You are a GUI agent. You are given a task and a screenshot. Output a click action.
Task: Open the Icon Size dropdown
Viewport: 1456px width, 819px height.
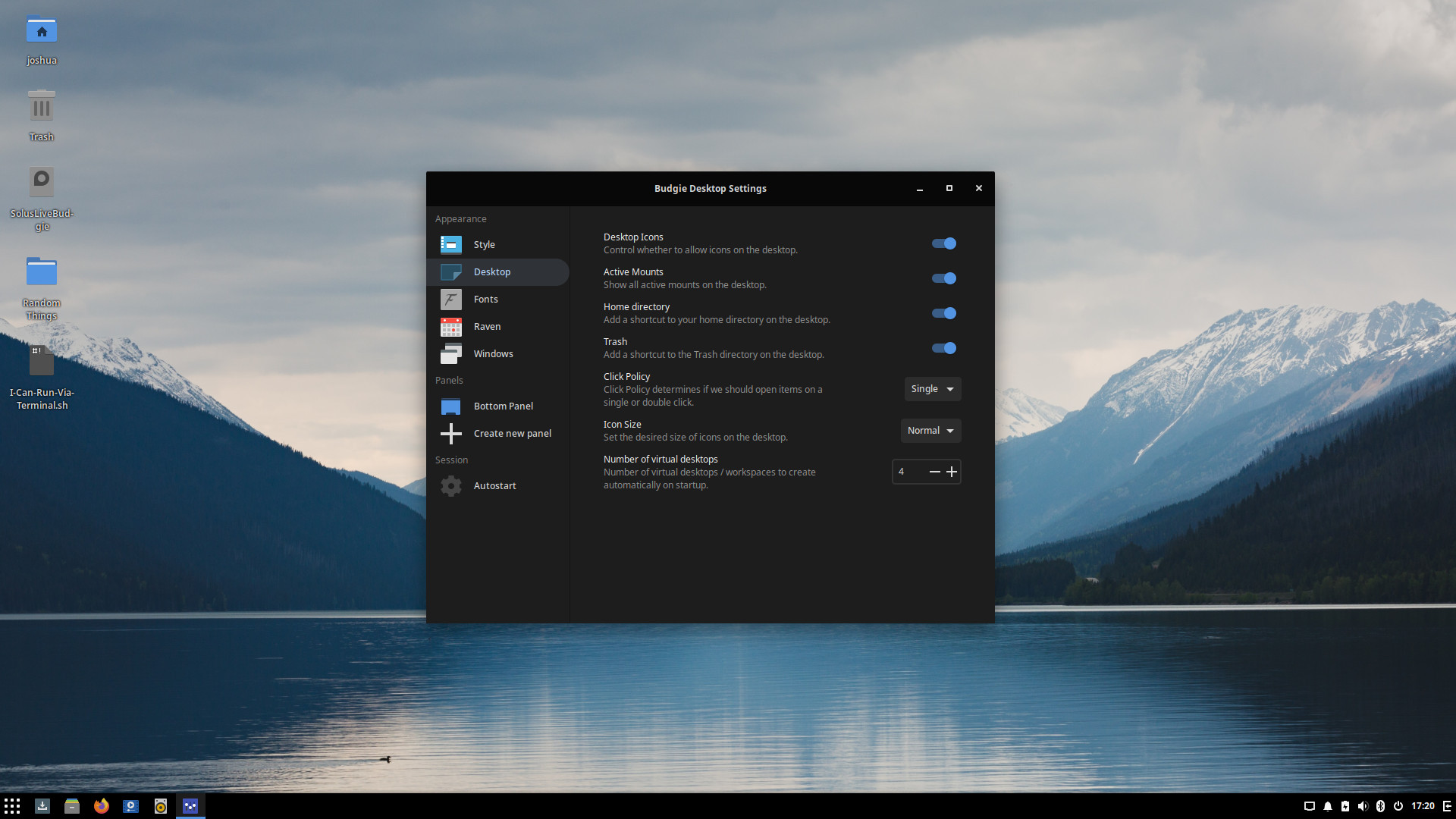930,430
